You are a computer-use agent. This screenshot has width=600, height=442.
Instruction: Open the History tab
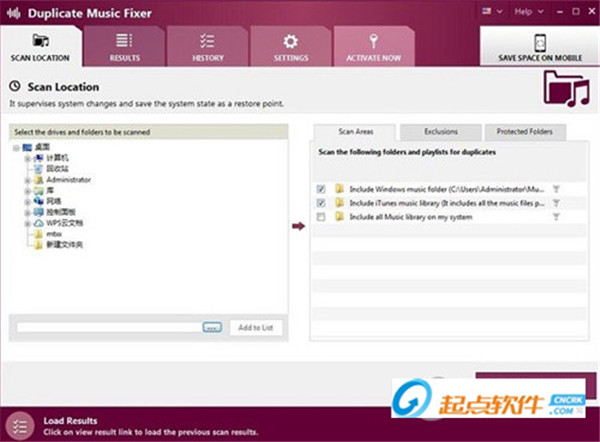(208, 47)
